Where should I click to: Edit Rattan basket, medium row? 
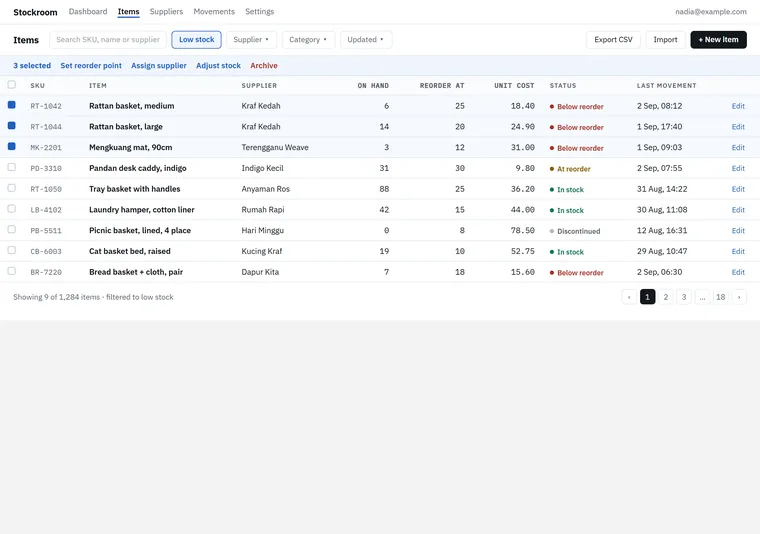point(738,106)
